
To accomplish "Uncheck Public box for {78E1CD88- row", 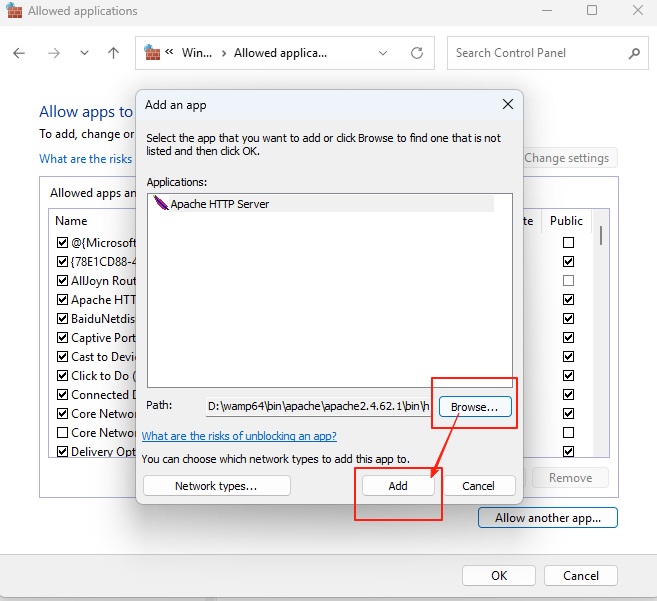I will tap(568, 262).
